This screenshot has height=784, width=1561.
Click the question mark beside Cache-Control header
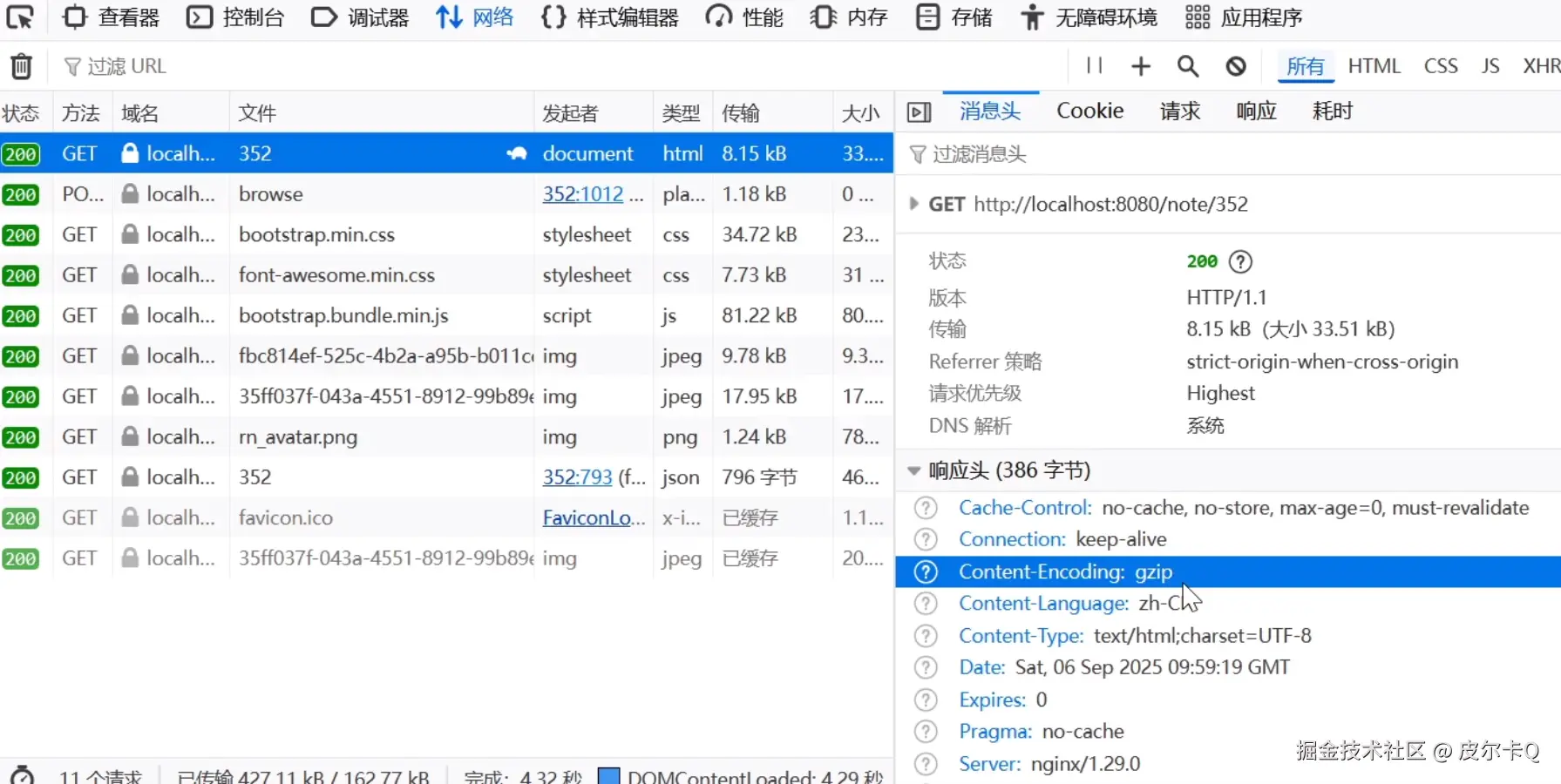tap(926, 507)
